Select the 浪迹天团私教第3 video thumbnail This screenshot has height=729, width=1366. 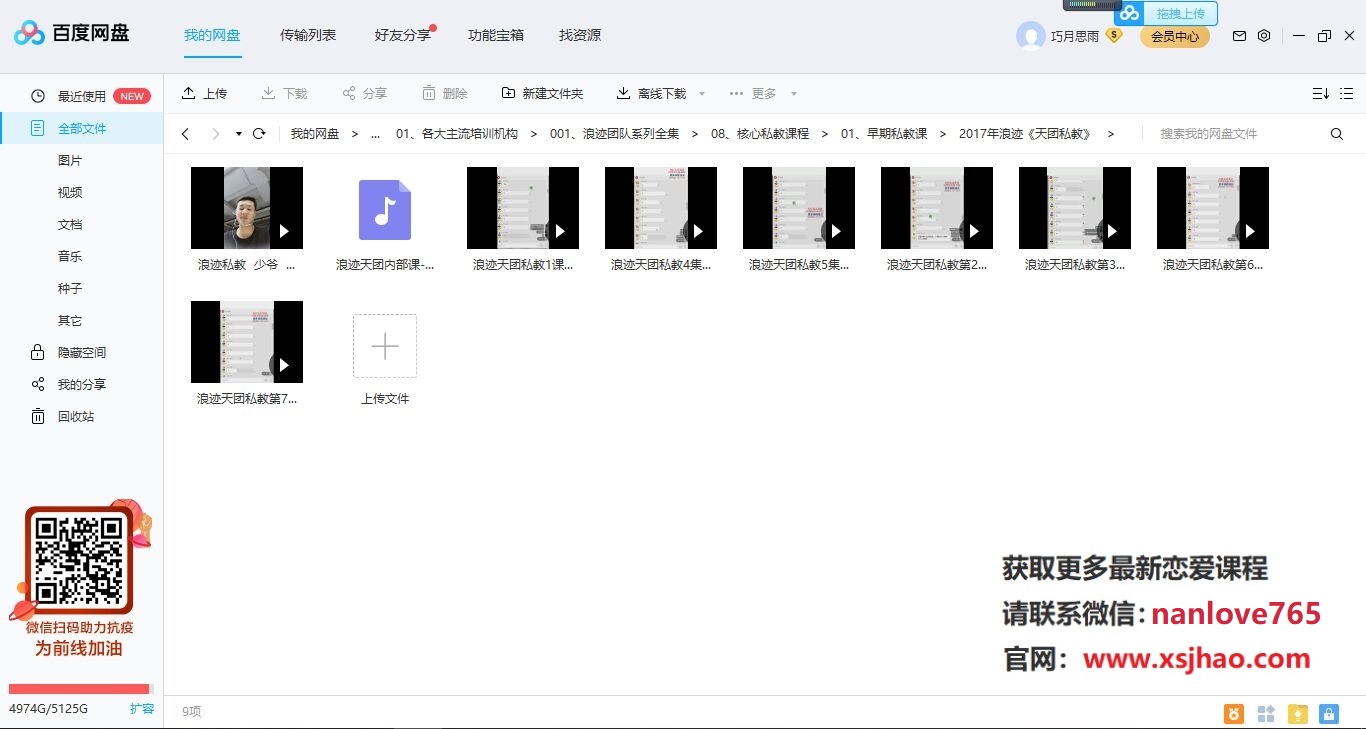point(1075,208)
